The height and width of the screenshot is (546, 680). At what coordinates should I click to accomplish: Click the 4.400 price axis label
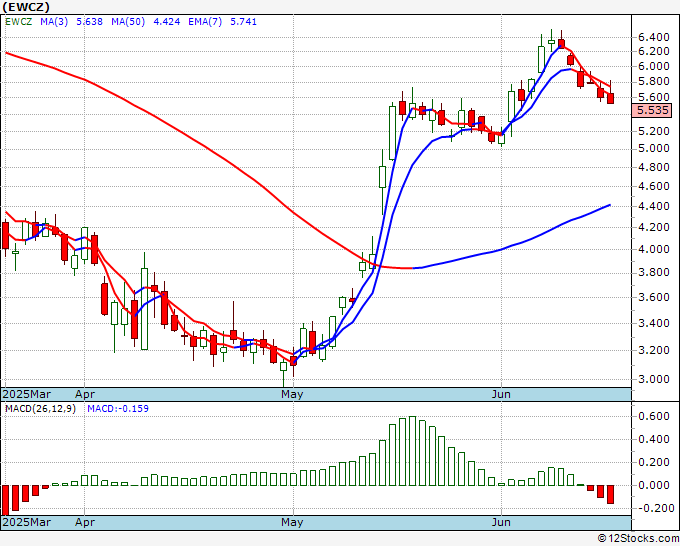pos(654,206)
